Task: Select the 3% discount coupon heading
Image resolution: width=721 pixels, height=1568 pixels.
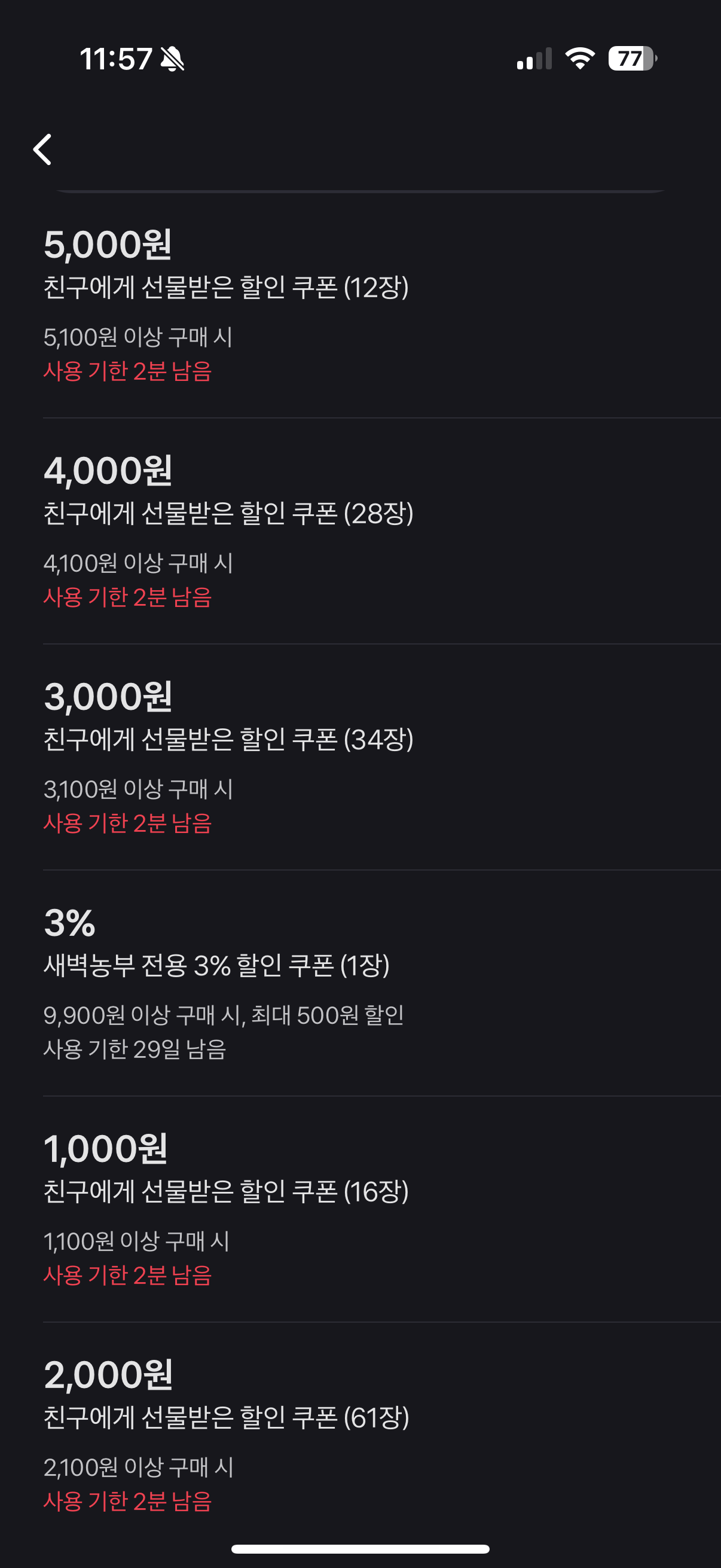Action: click(69, 922)
